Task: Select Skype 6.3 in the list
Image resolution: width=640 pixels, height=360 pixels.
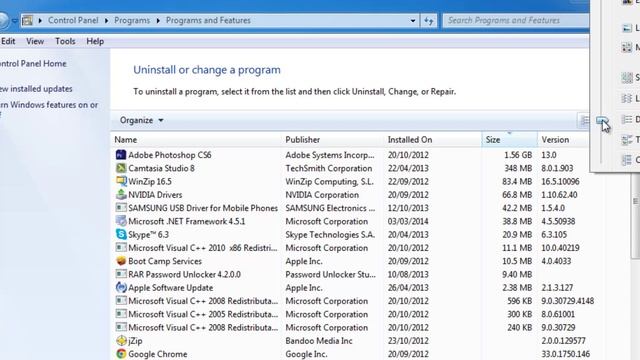Action: click(x=148, y=235)
